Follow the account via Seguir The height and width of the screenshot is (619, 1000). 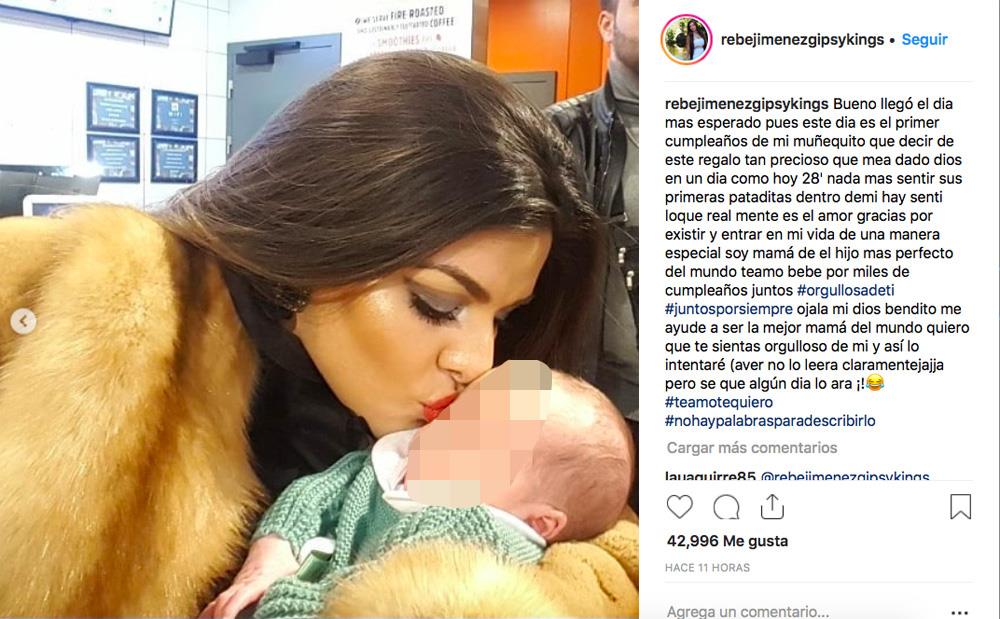pos(924,40)
